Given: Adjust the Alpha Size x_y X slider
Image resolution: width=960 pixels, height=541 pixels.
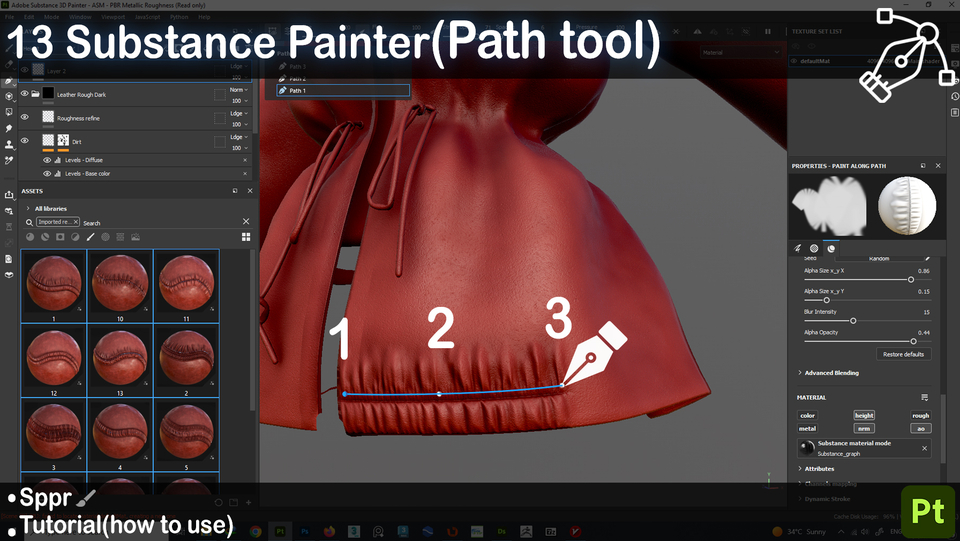Looking at the screenshot, I should (x=867, y=280).
